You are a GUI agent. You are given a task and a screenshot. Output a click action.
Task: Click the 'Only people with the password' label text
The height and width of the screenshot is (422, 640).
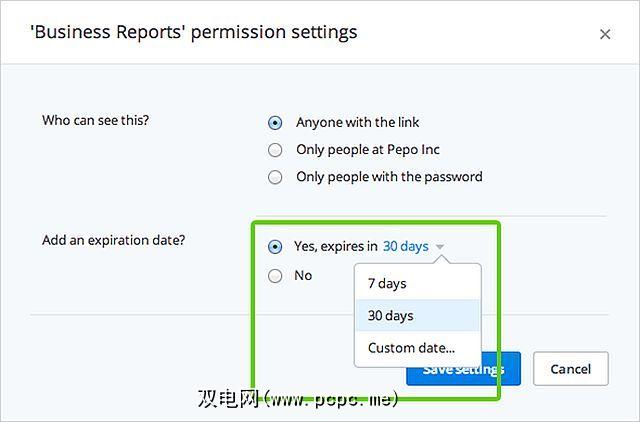pos(389,177)
